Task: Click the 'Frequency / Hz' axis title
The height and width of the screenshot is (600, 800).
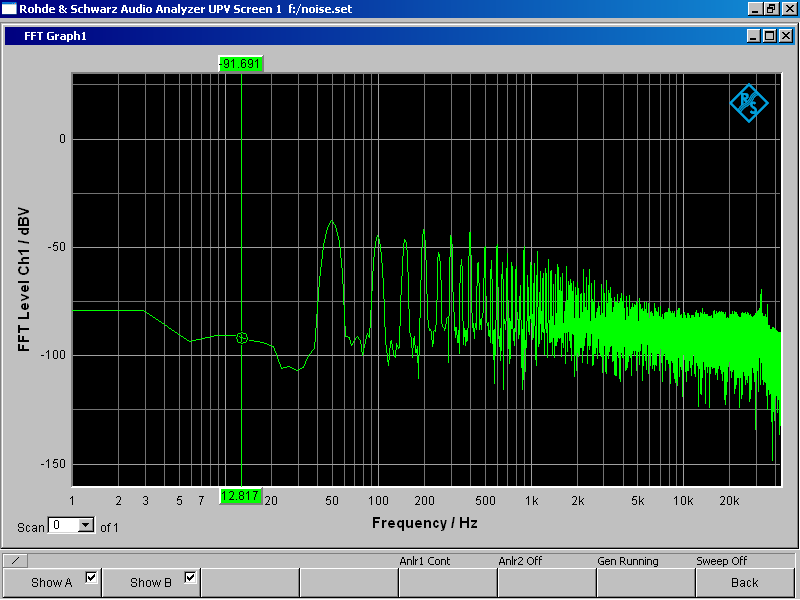Action: coord(424,522)
